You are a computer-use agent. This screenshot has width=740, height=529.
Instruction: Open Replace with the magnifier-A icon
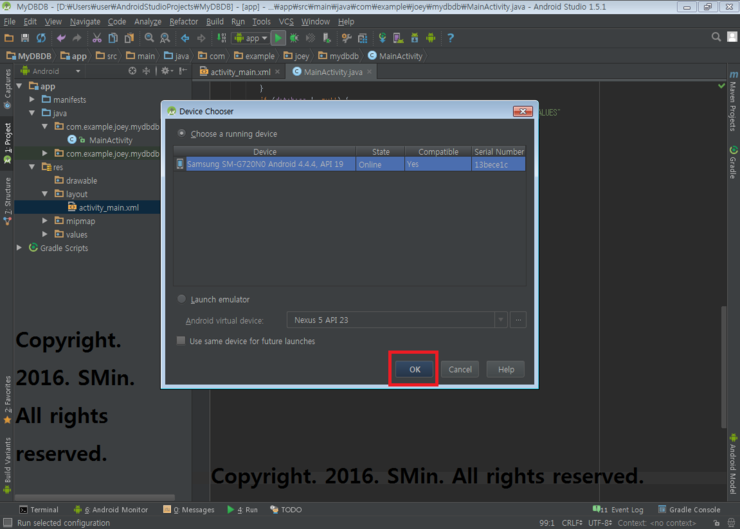(x=165, y=38)
